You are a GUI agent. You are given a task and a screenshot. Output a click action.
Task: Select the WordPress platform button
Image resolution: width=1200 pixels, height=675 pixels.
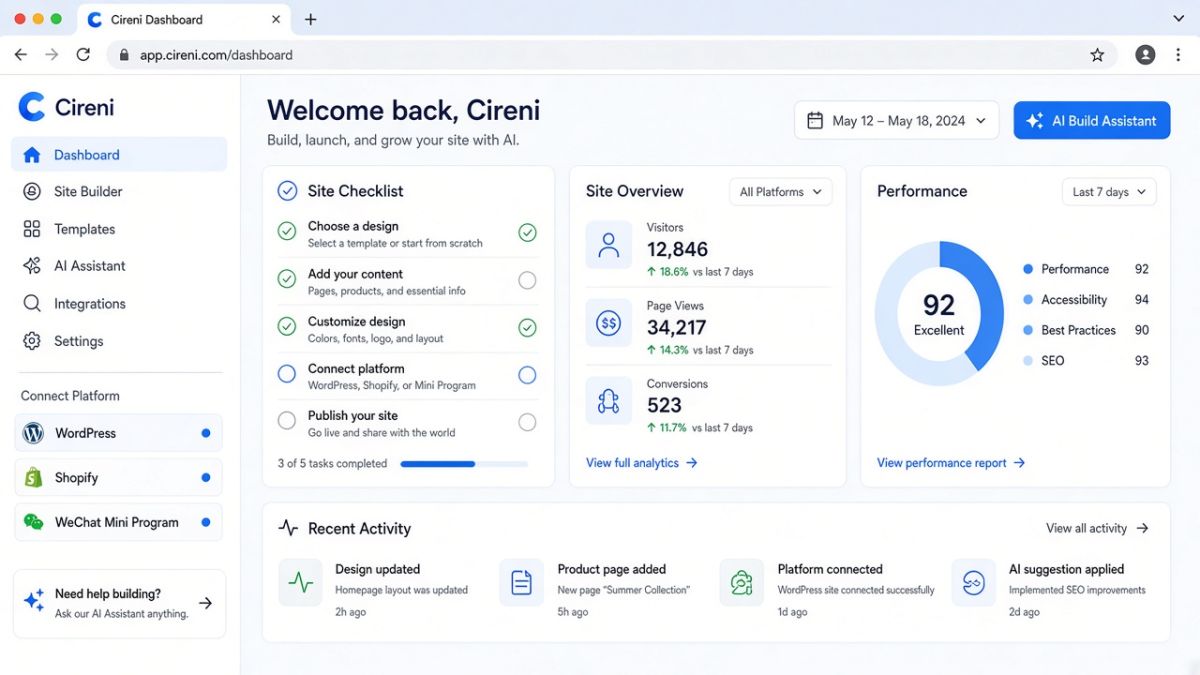click(x=118, y=433)
